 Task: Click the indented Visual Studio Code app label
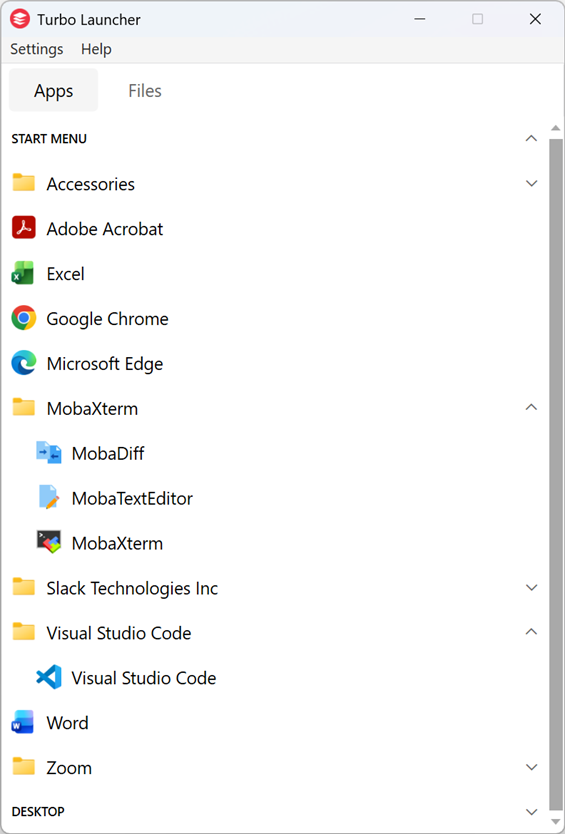click(x=144, y=678)
